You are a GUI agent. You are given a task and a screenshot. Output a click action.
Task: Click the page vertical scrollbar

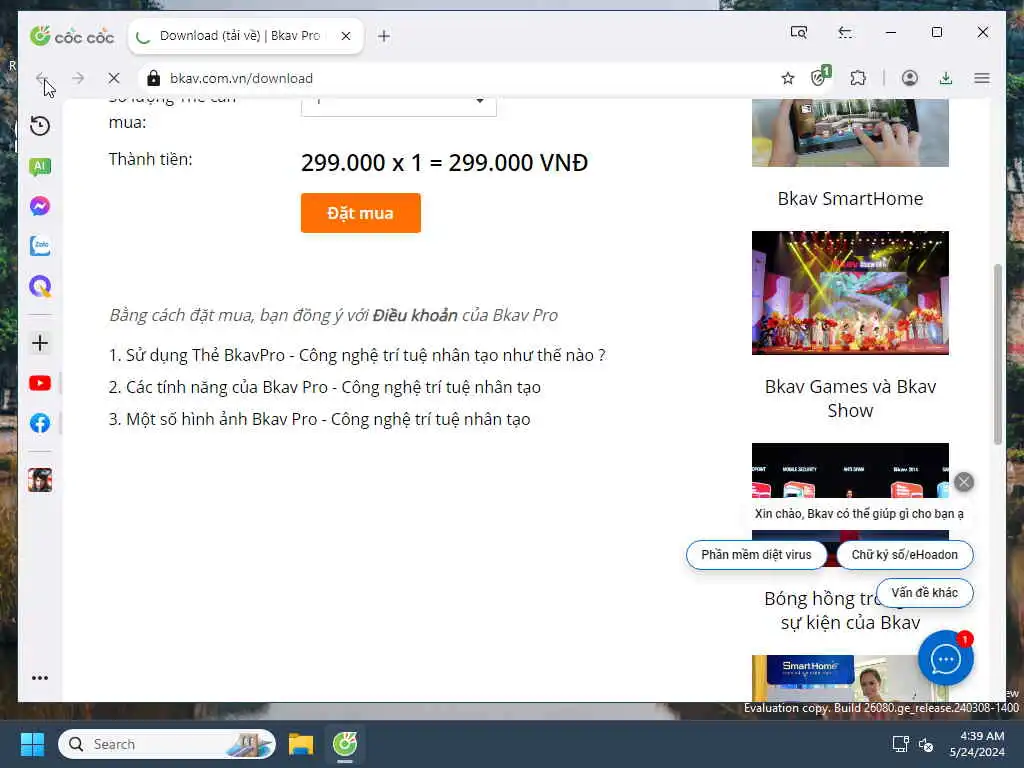997,353
